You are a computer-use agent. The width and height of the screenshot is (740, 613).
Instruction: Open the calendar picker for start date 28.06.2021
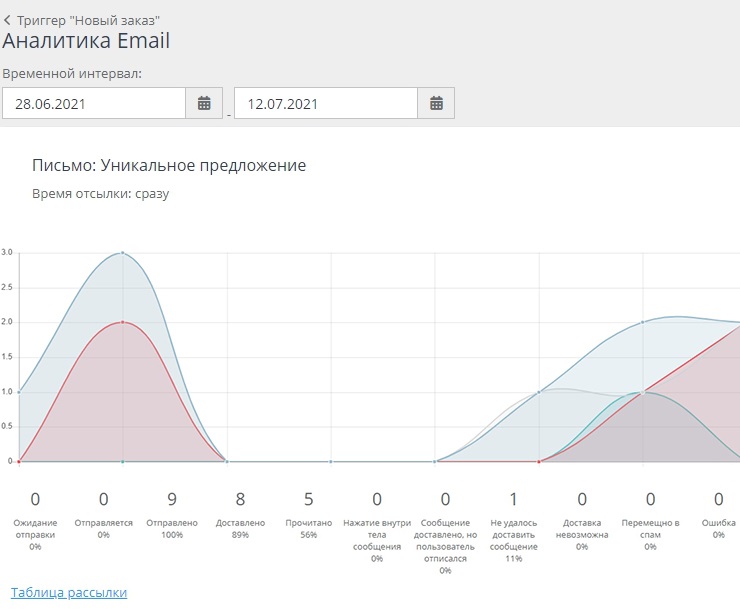[x=204, y=103]
